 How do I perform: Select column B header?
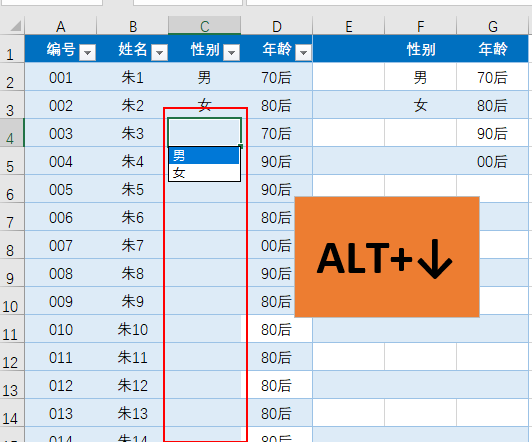point(133,26)
